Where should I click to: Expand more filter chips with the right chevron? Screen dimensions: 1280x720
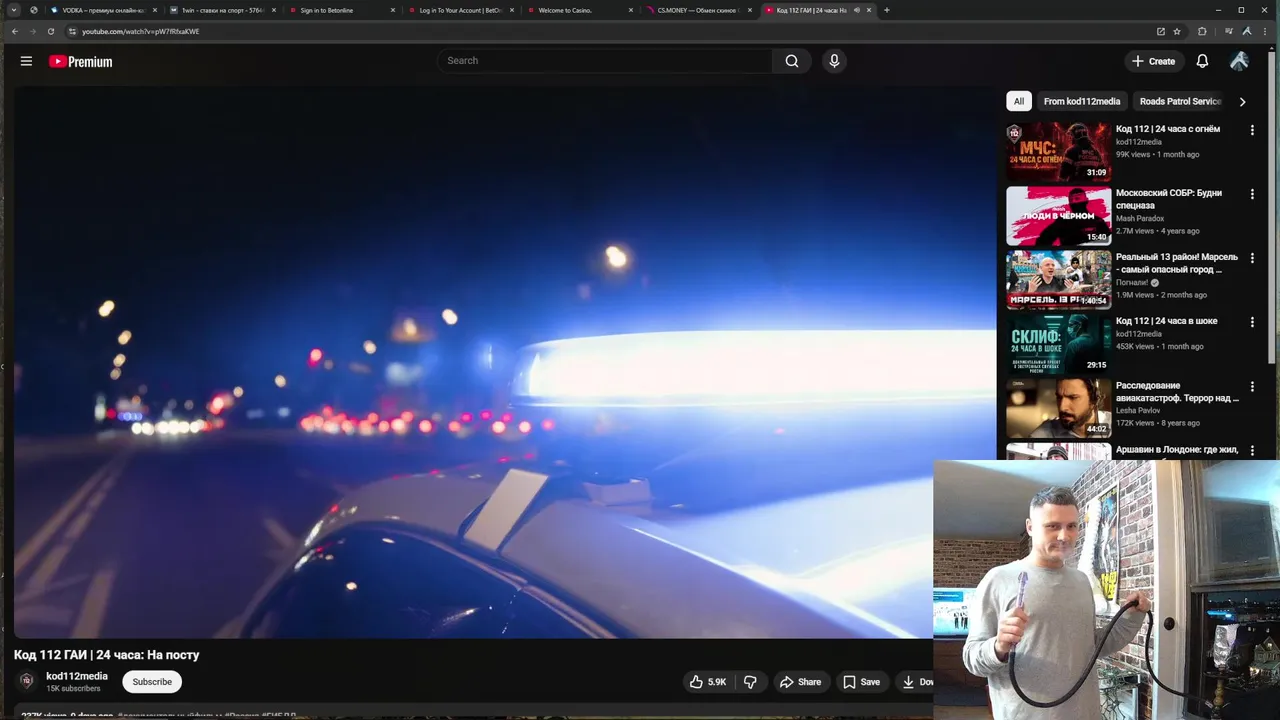point(1242,101)
